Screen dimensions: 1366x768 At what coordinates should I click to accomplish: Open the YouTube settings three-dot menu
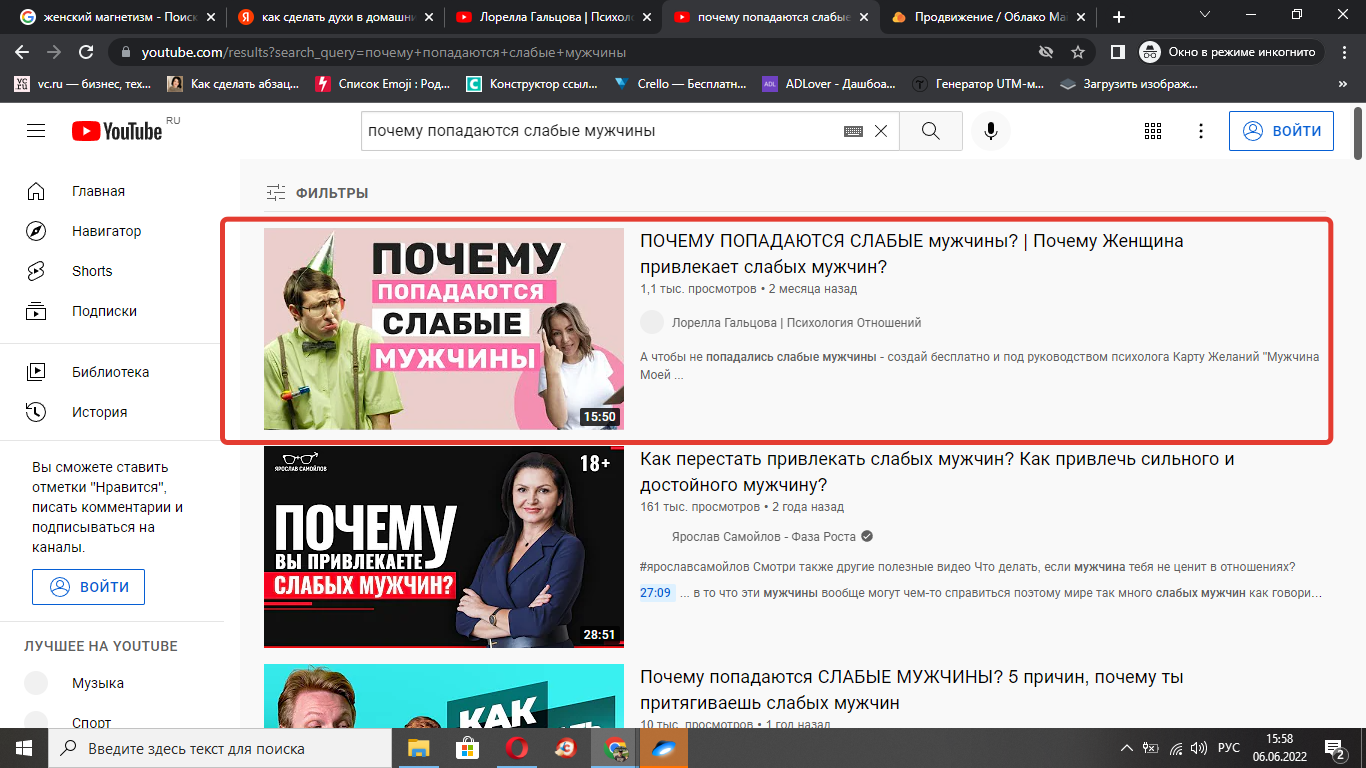[x=1201, y=131]
